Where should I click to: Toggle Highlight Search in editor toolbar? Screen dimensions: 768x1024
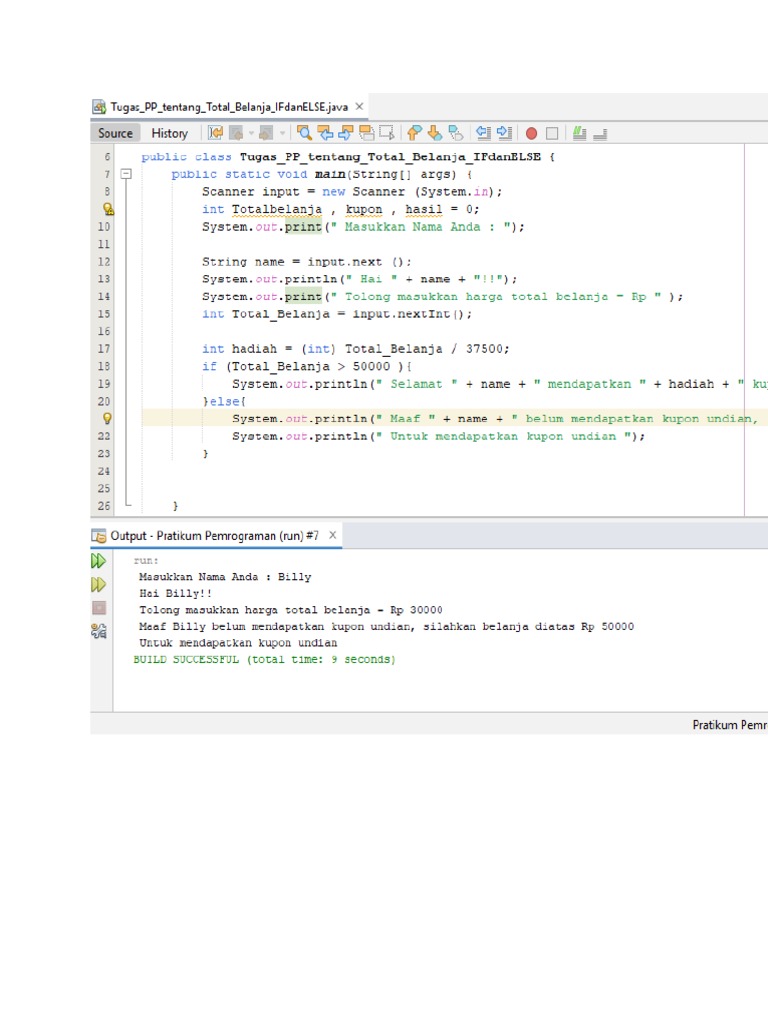click(x=366, y=133)
